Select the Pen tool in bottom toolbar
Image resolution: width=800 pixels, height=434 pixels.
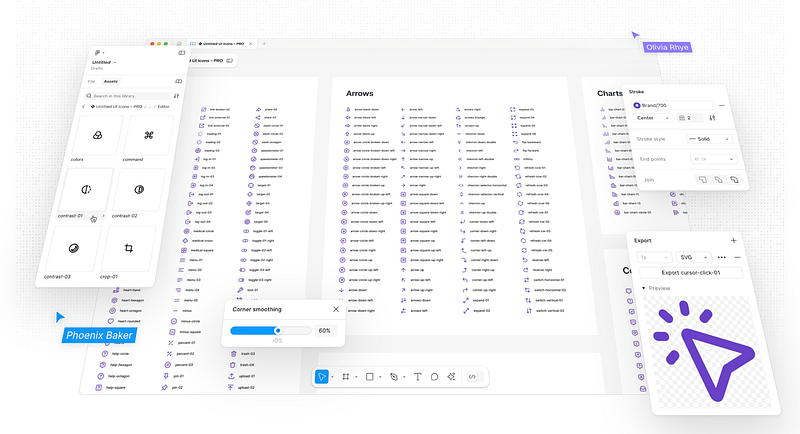coord(393,377)
